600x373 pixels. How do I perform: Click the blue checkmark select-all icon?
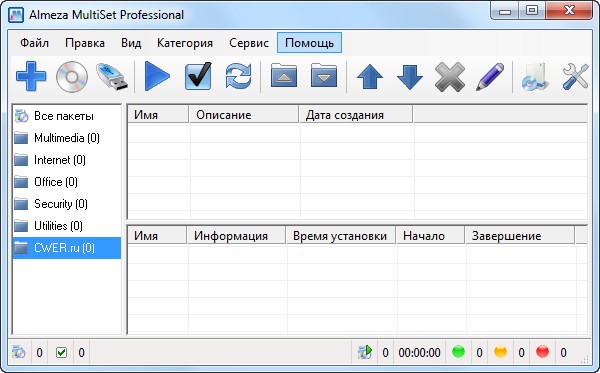pyautogui.click(x=198, y=76)
